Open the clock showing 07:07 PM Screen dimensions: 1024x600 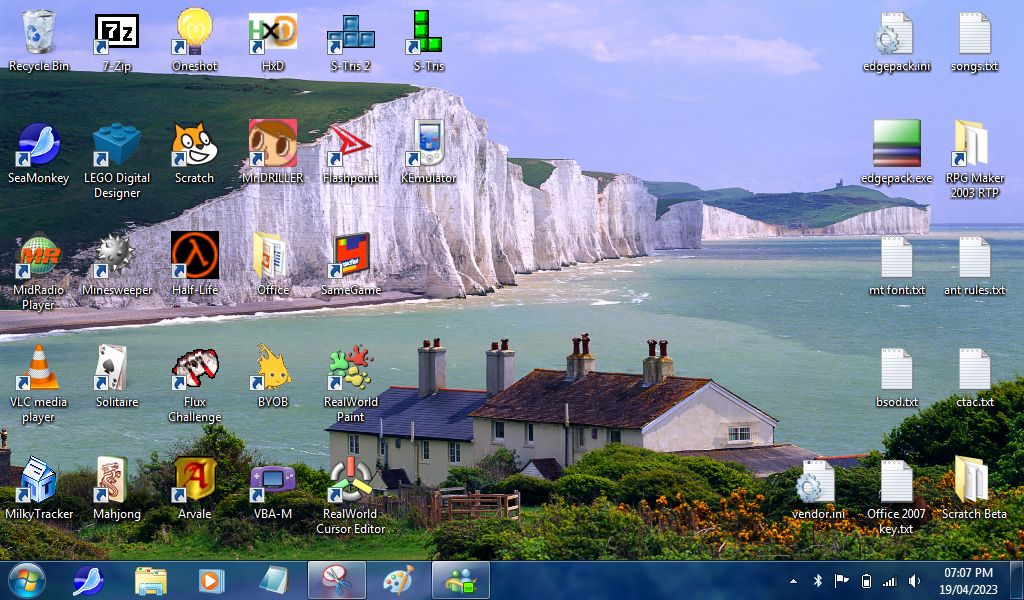click(x=969, y=580)
